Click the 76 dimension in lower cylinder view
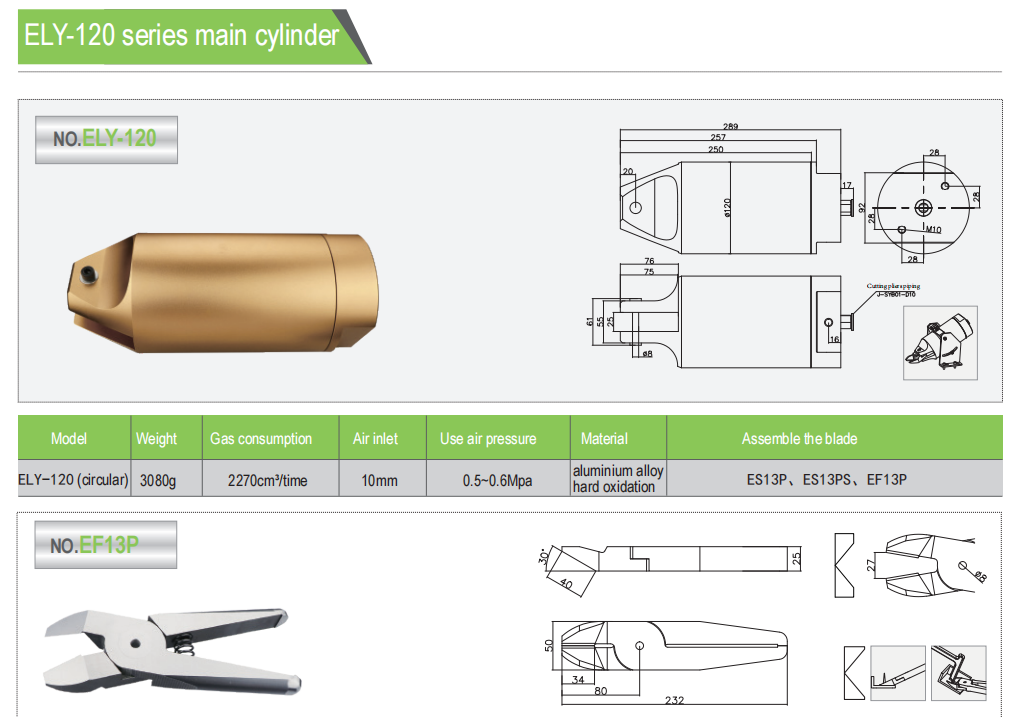Viewport: 1024px width, 717px height. 649,261
